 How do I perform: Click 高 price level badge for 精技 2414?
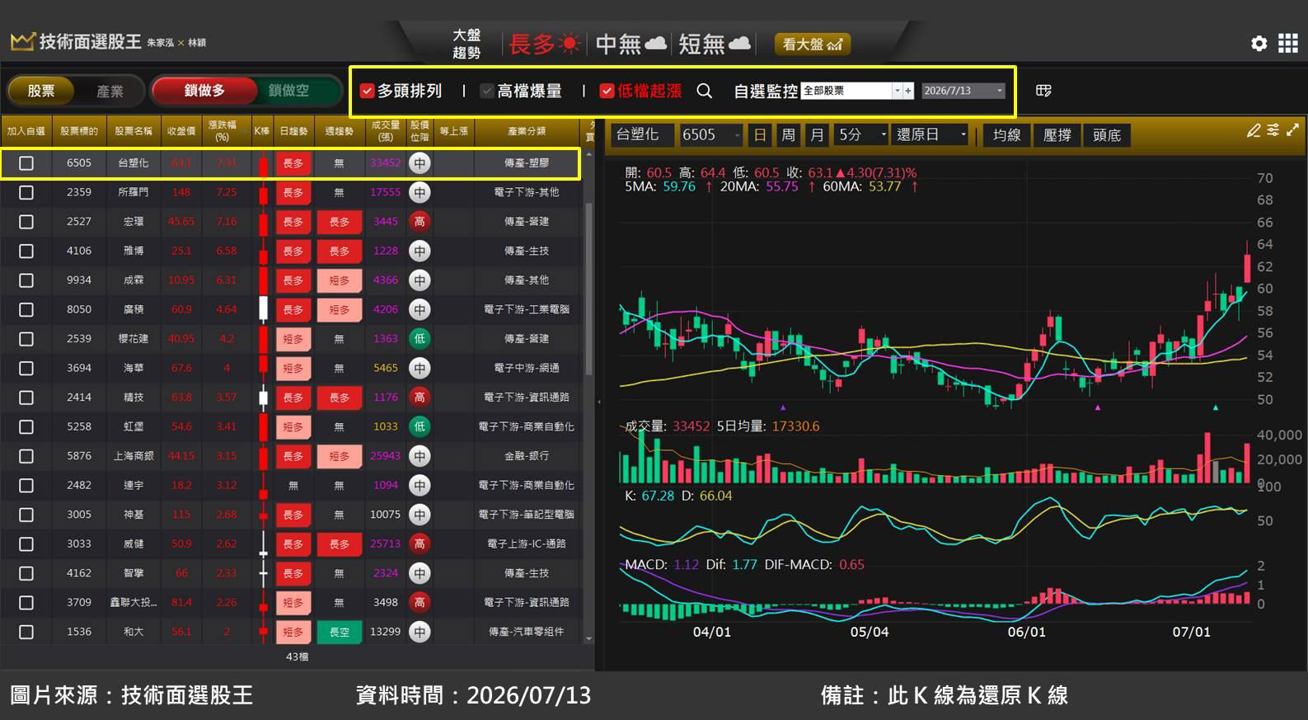click(x=419, y=397)
